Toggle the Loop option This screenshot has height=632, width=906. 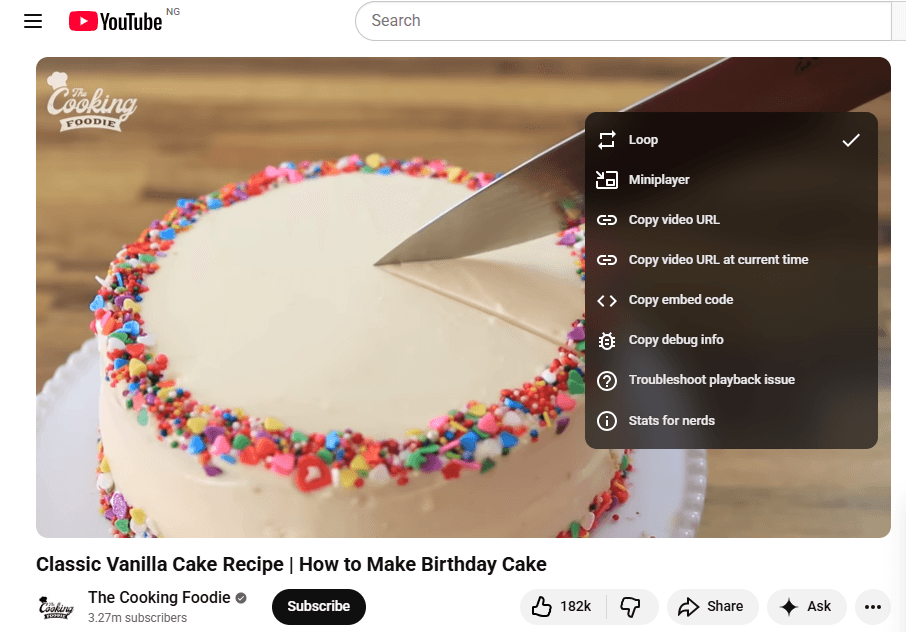[x=731, y=140]
